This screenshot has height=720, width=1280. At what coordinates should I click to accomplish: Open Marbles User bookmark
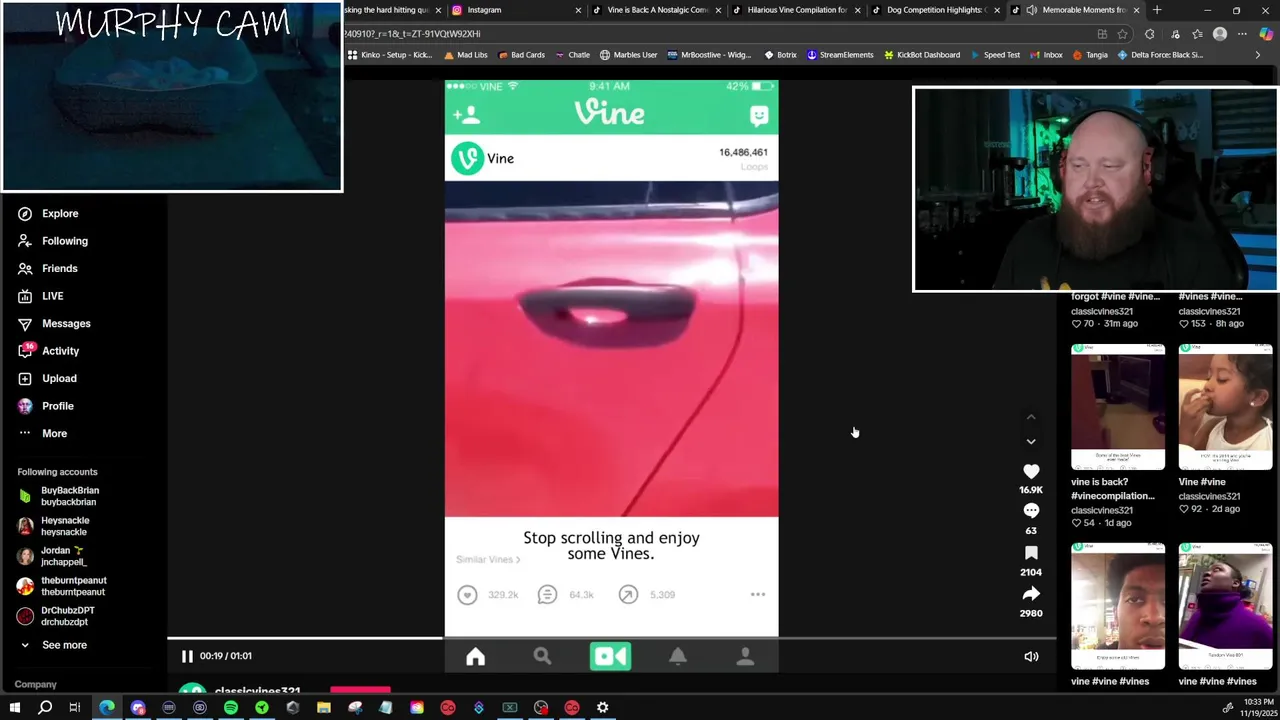click(x=628, y=55)
